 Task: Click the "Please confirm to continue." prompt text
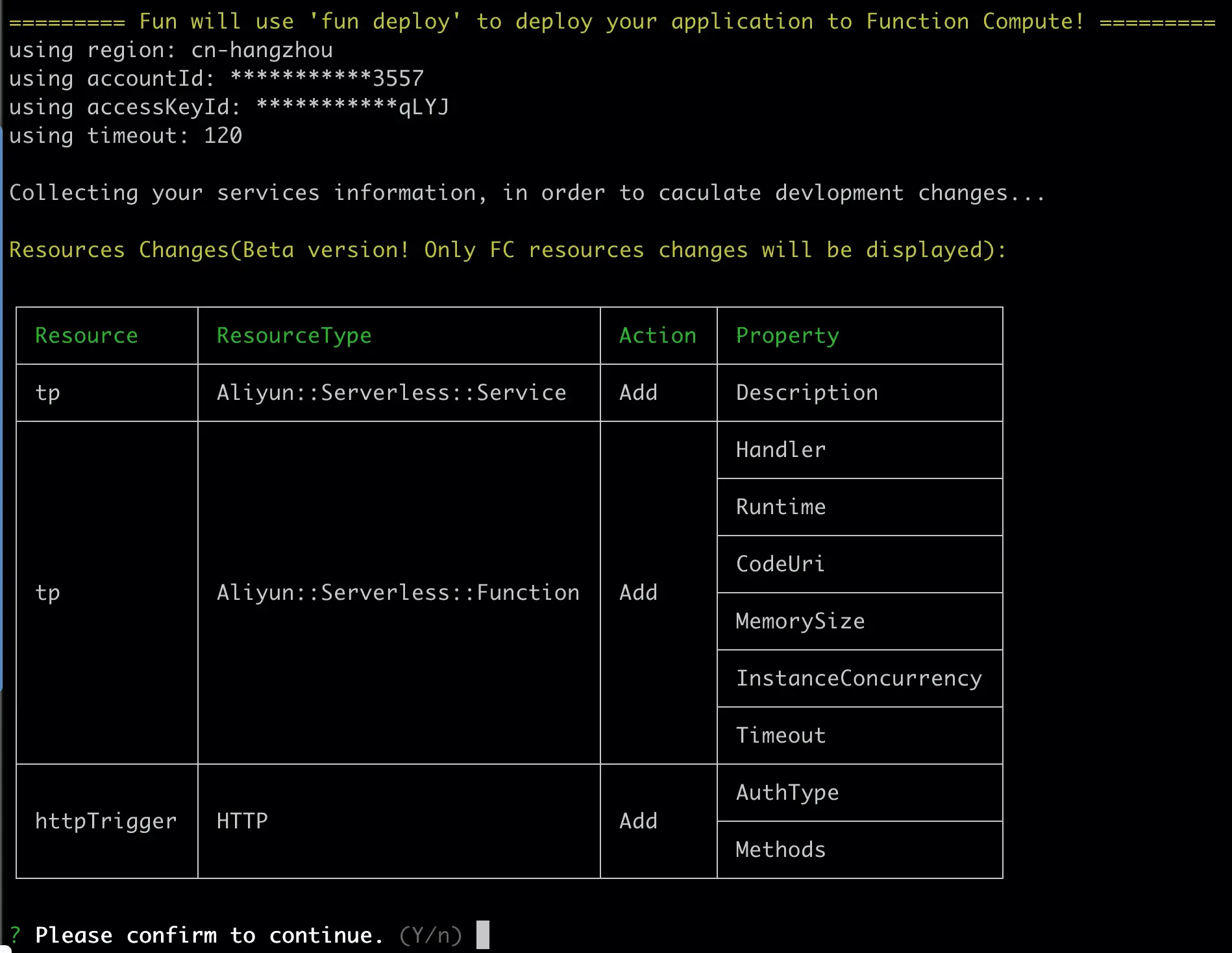[209, 935]
